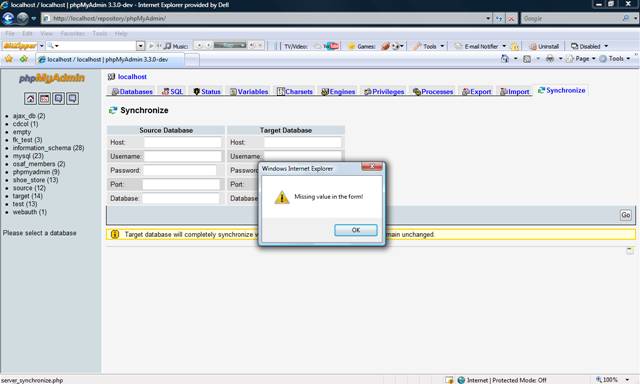
Task: Dismiss the alert with OK button
Action: pyautogui.click(x=356, y=230)
